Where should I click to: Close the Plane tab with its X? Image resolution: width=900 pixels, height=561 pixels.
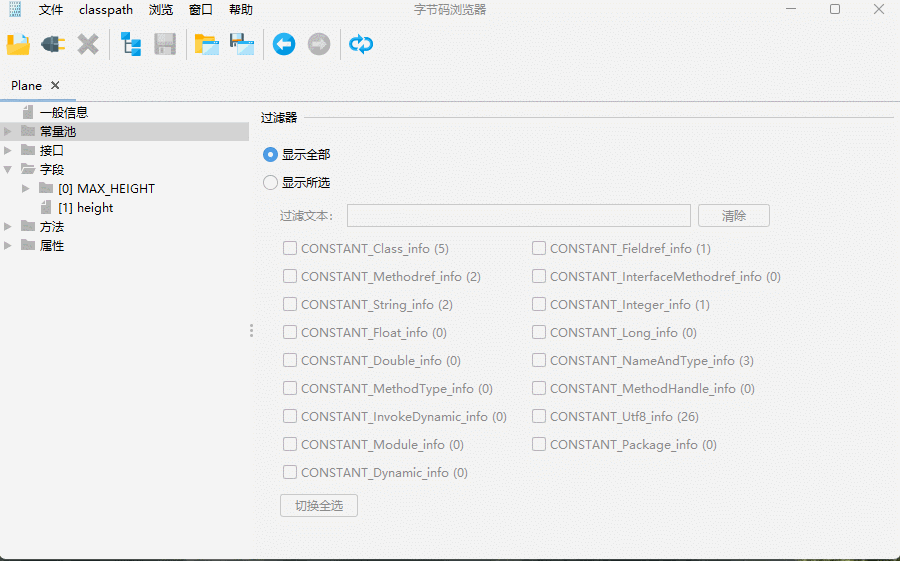pyautogui.click(x=55, y=86)
